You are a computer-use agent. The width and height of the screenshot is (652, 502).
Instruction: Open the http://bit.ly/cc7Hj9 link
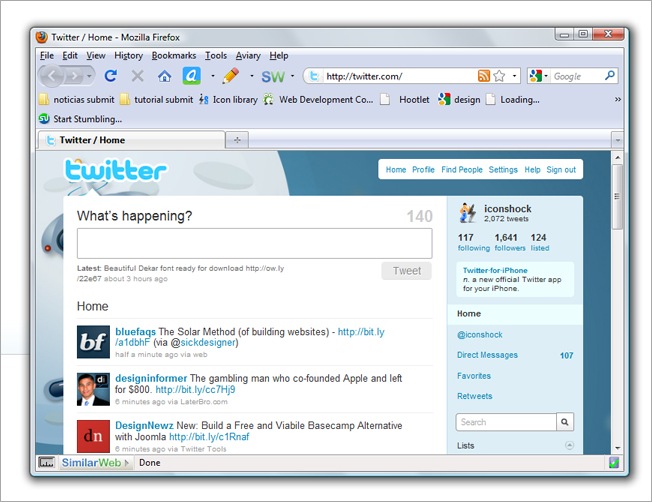pos(195,390)
